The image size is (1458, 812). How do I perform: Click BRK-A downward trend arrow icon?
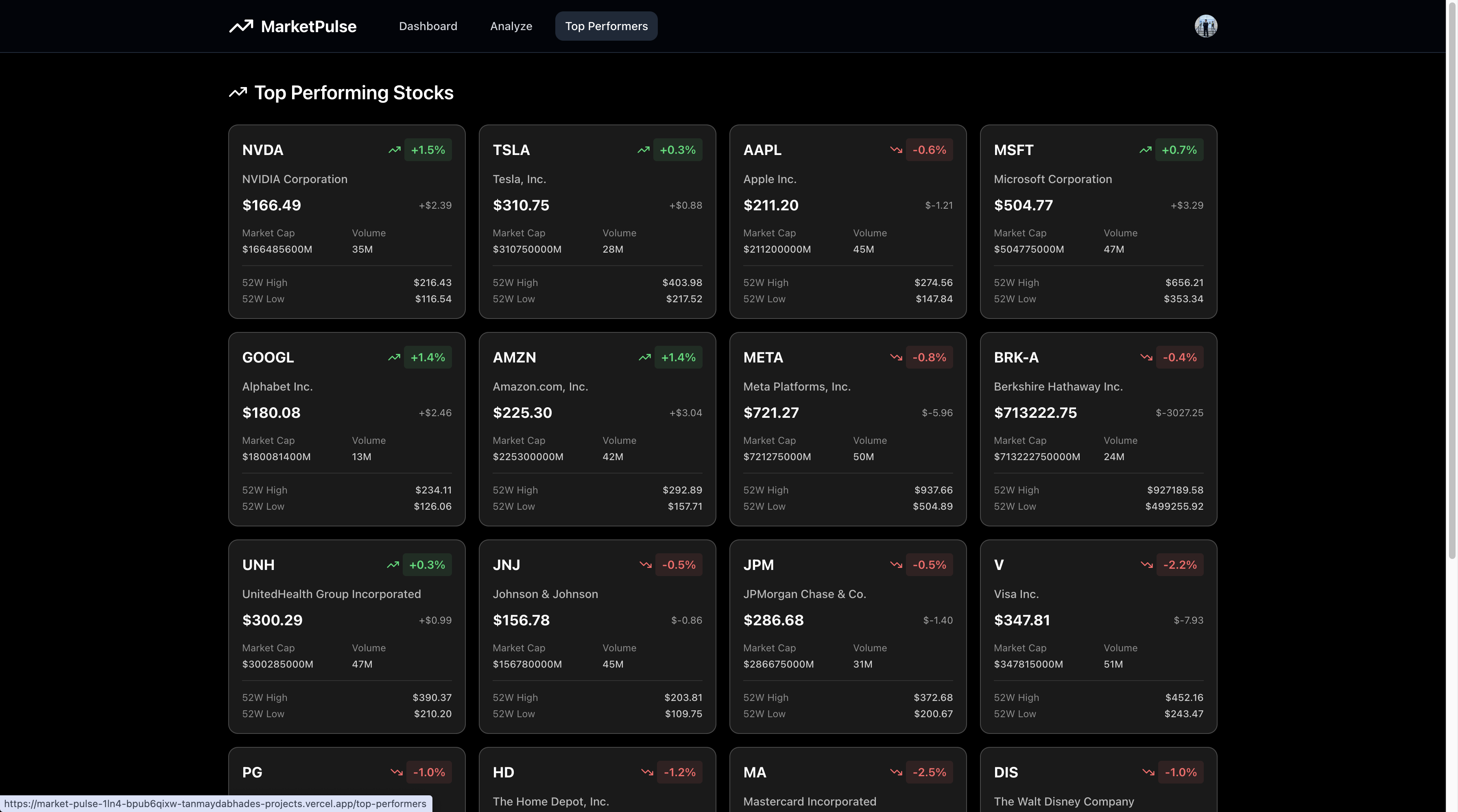coord(1146,358)
